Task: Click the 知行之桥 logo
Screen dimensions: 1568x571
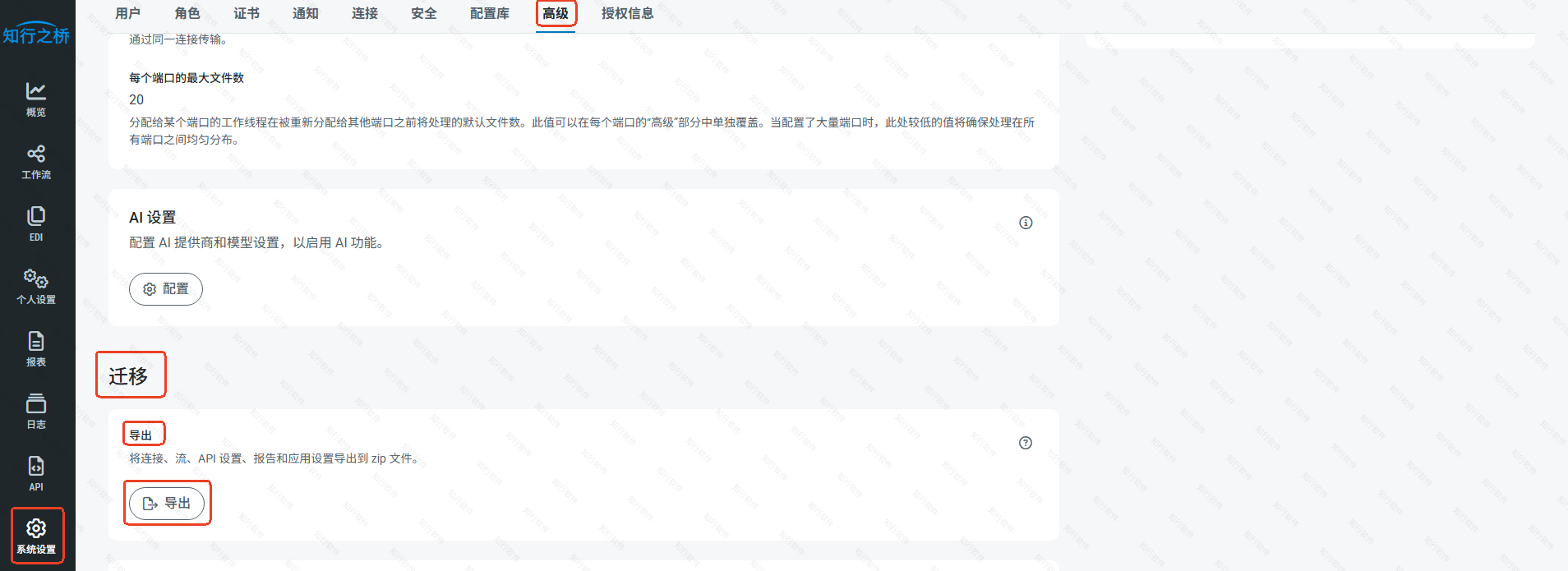Action: (x=36, y=35)
